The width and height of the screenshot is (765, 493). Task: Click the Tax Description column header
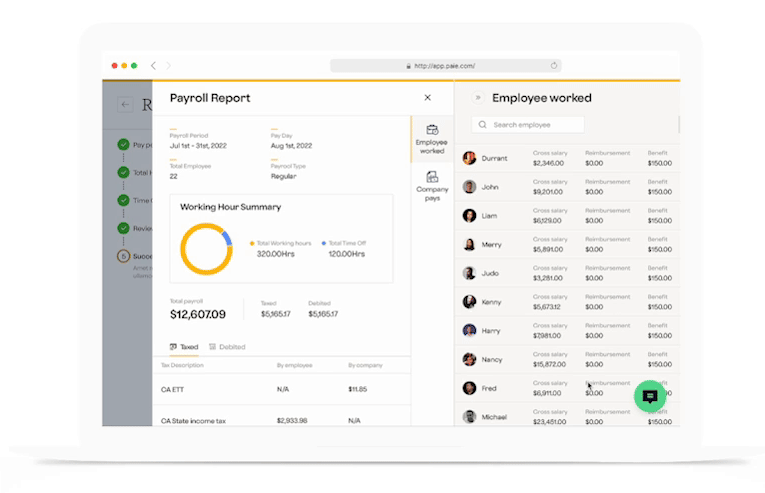click(x=182, y=365)
